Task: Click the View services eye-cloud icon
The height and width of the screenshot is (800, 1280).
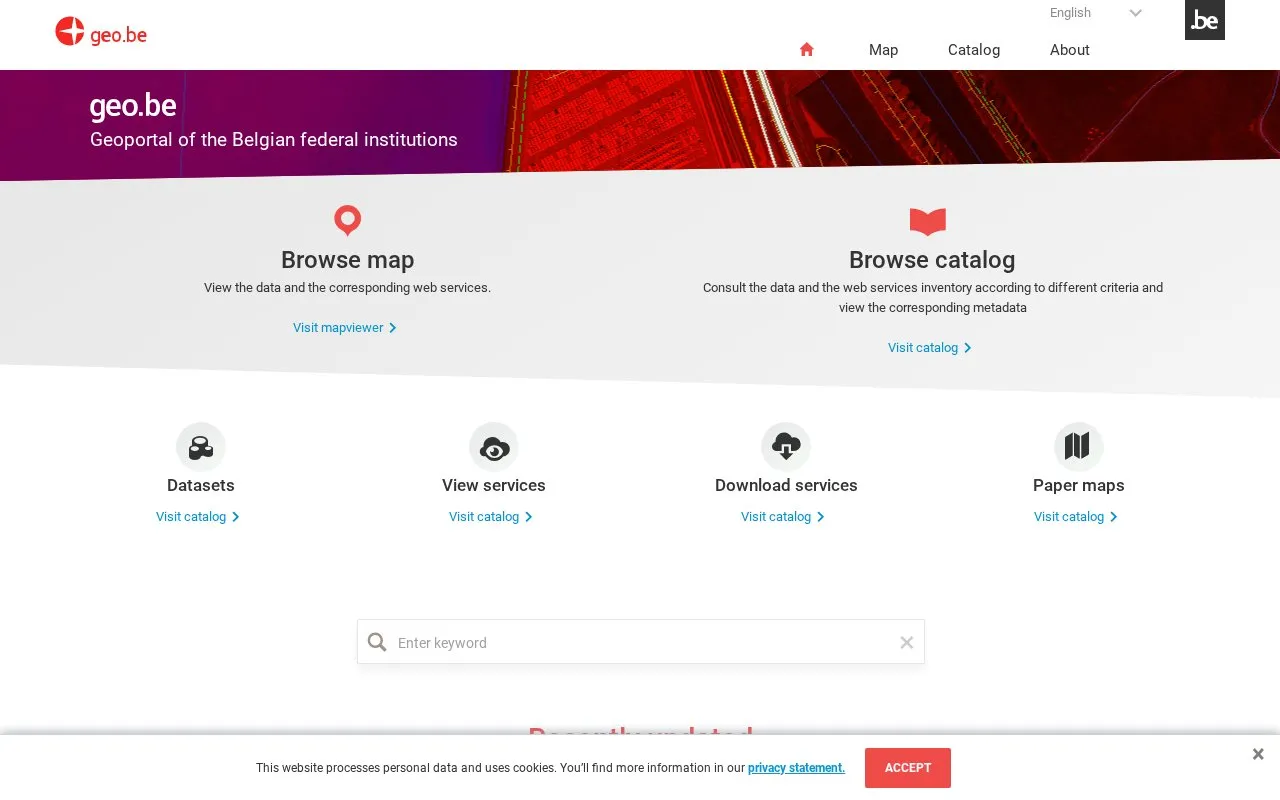Action: [494, 447]
